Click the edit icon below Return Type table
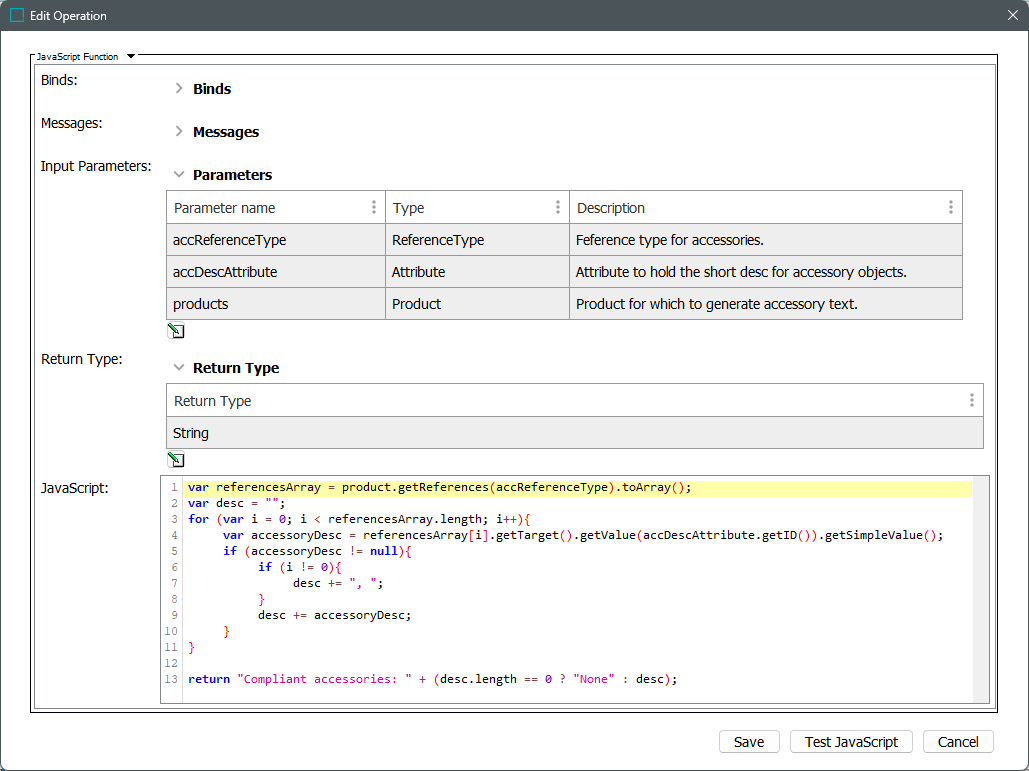 pyautogui.click(x=176, y=460)
